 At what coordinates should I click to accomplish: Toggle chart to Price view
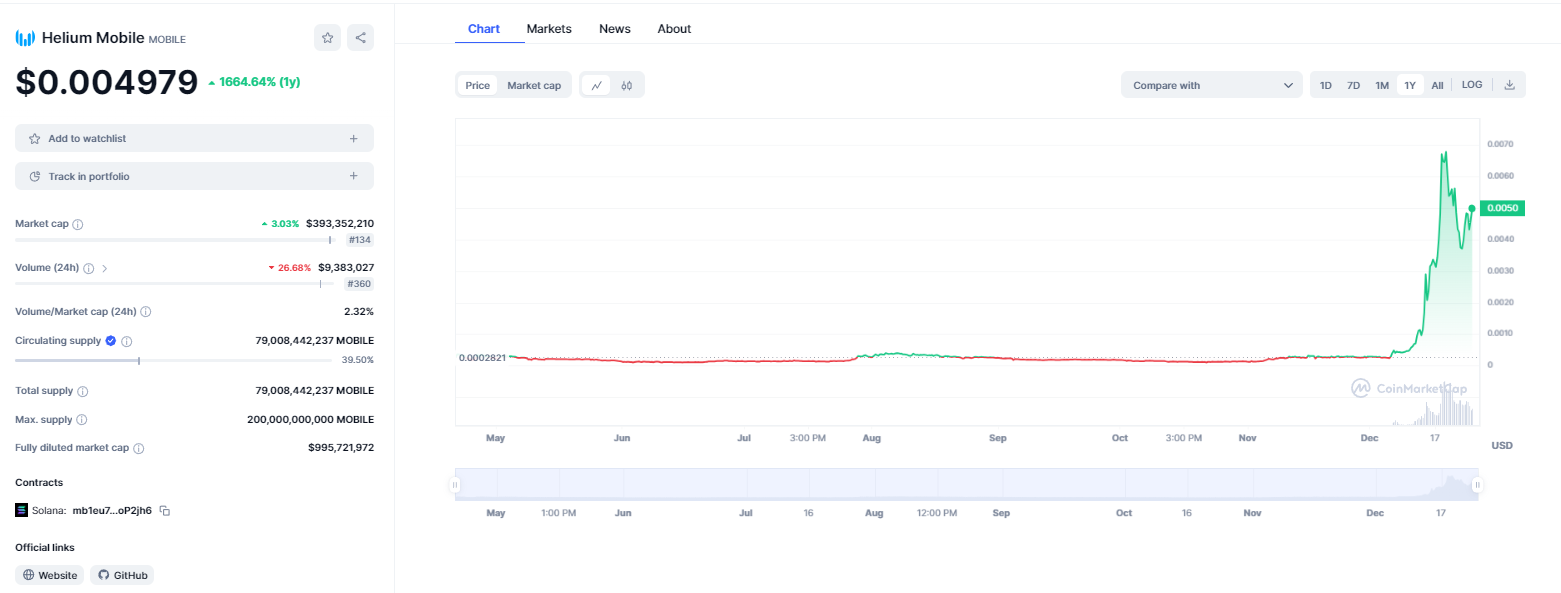click(x=477, y=85)
